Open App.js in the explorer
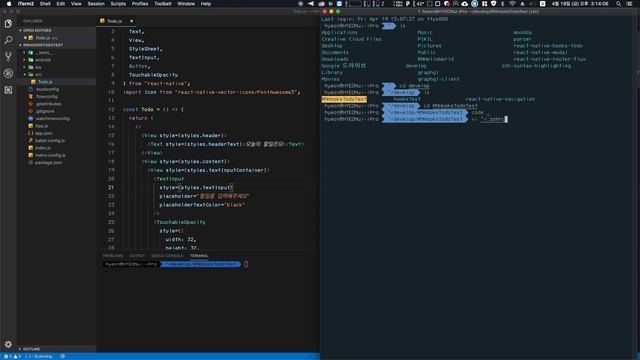Screen dimensions: 640x360 point(41,126)
